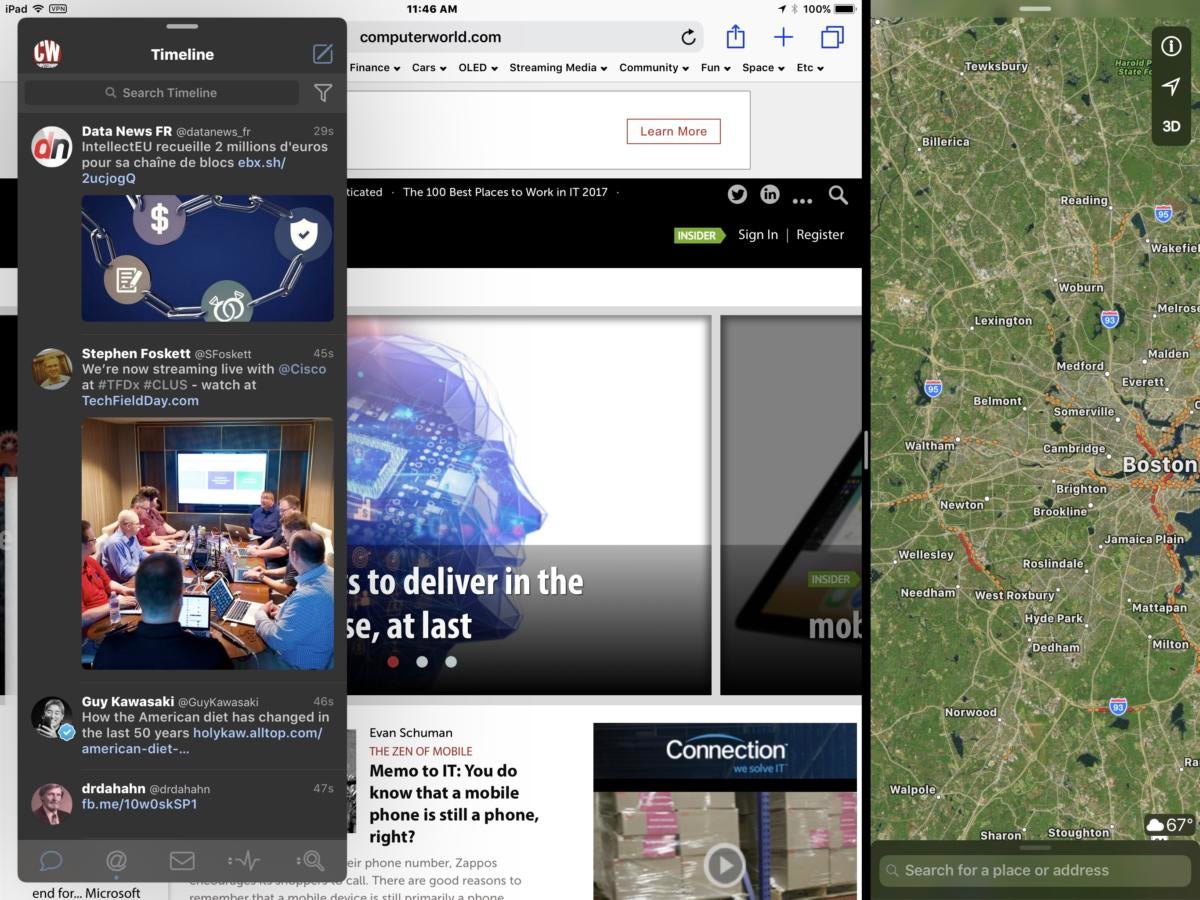The image size is (1200, 900).
Task: Expand the Cars dropdown menu
Action: (429, 68)
